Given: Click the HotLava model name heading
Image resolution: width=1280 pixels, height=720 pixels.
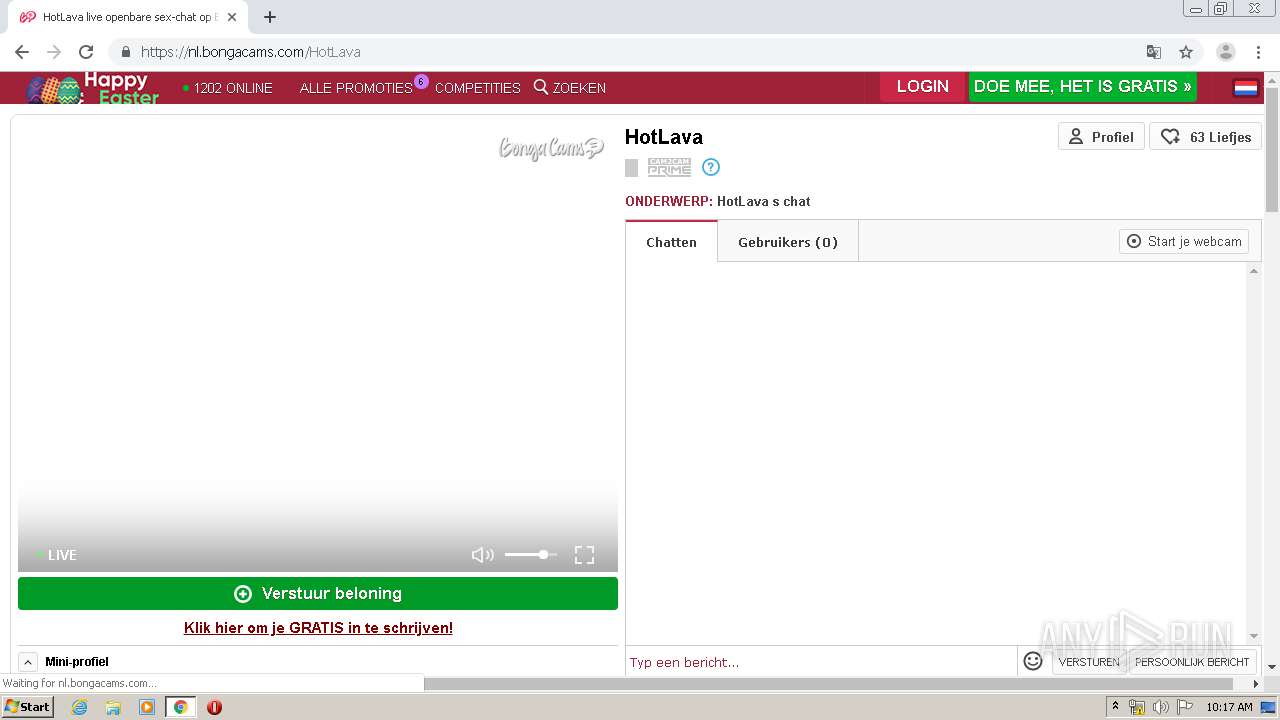Looking at the screenshot, I should [x=664, y=137].
